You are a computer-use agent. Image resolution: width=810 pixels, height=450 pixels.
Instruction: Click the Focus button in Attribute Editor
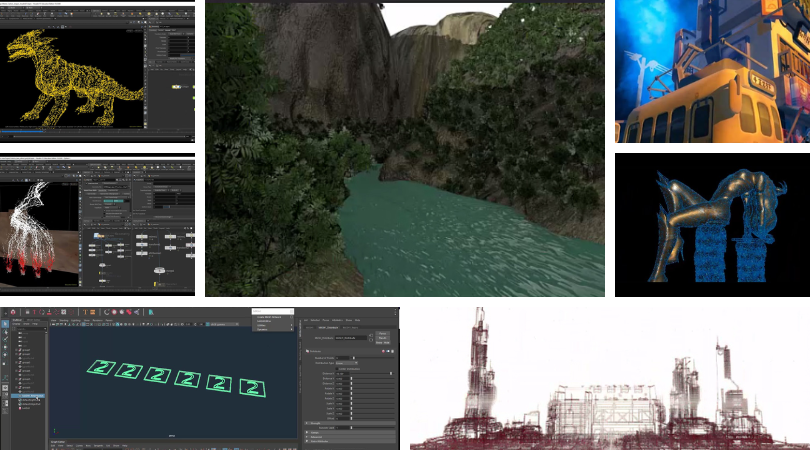[x=383, y=332]
